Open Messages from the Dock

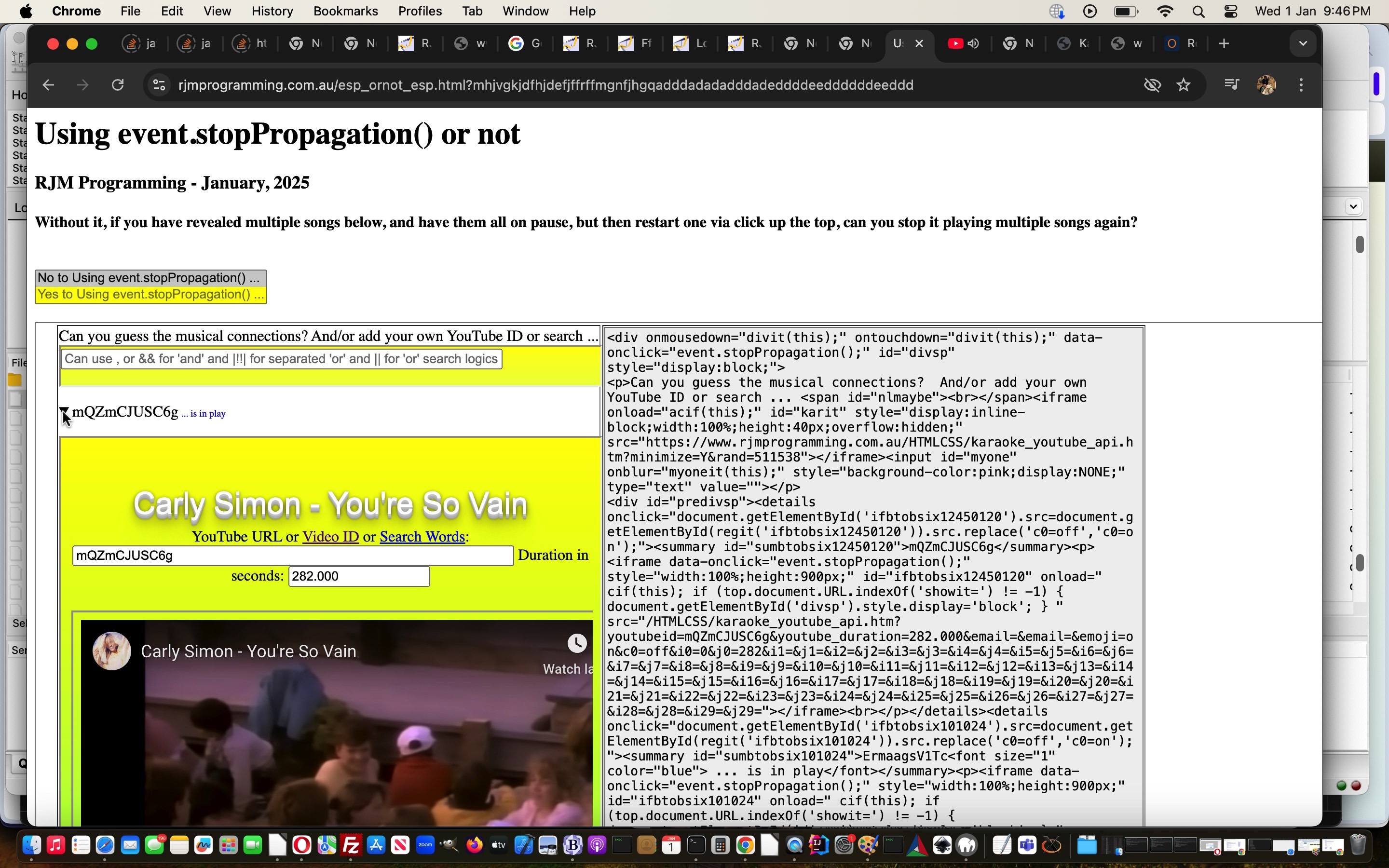155,846
